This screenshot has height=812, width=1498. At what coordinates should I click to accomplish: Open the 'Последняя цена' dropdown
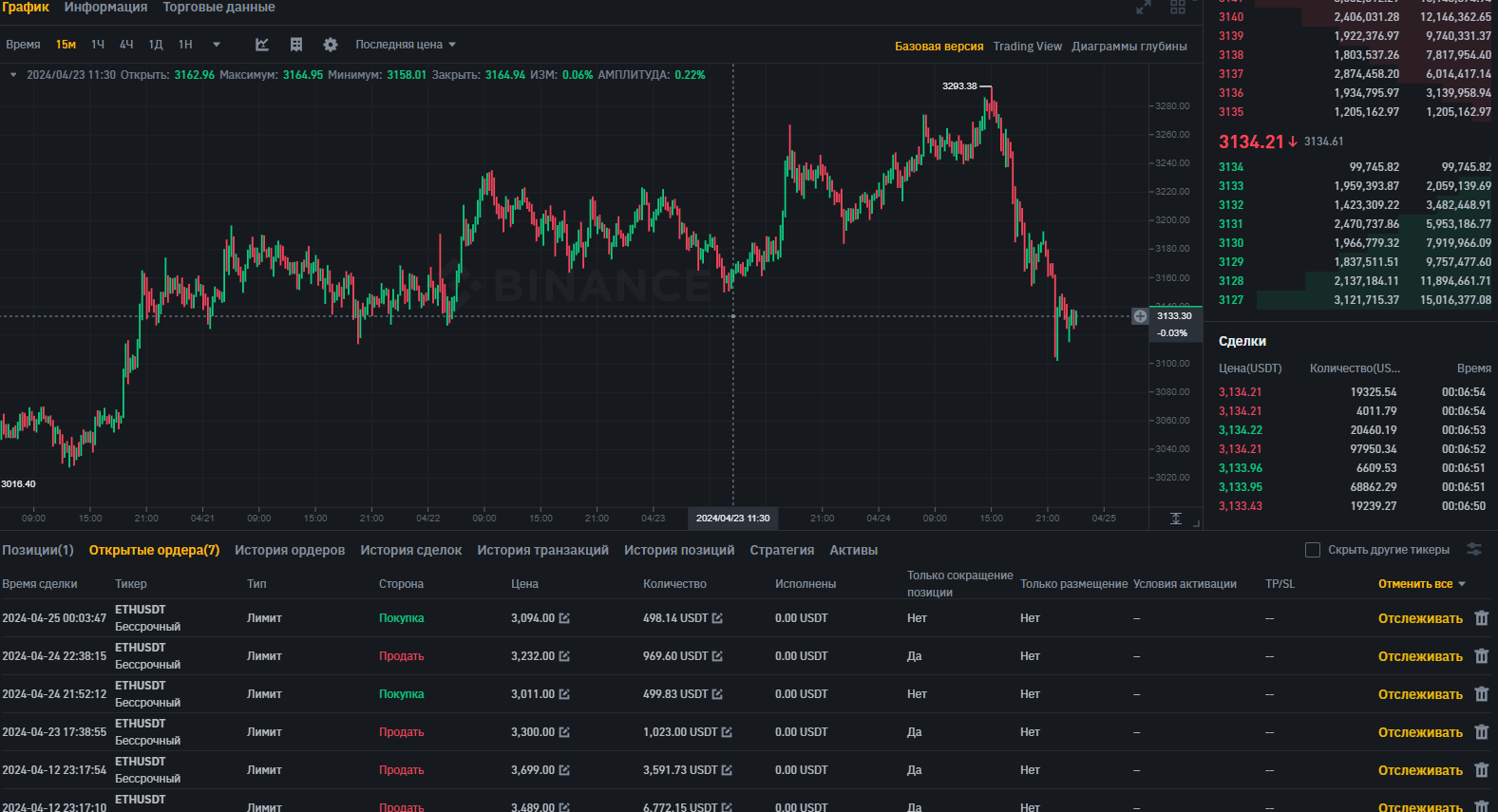406,45
